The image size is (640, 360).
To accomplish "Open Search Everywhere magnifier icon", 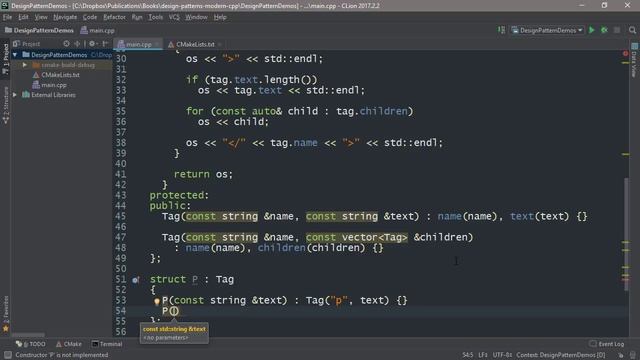I will 632,30.
